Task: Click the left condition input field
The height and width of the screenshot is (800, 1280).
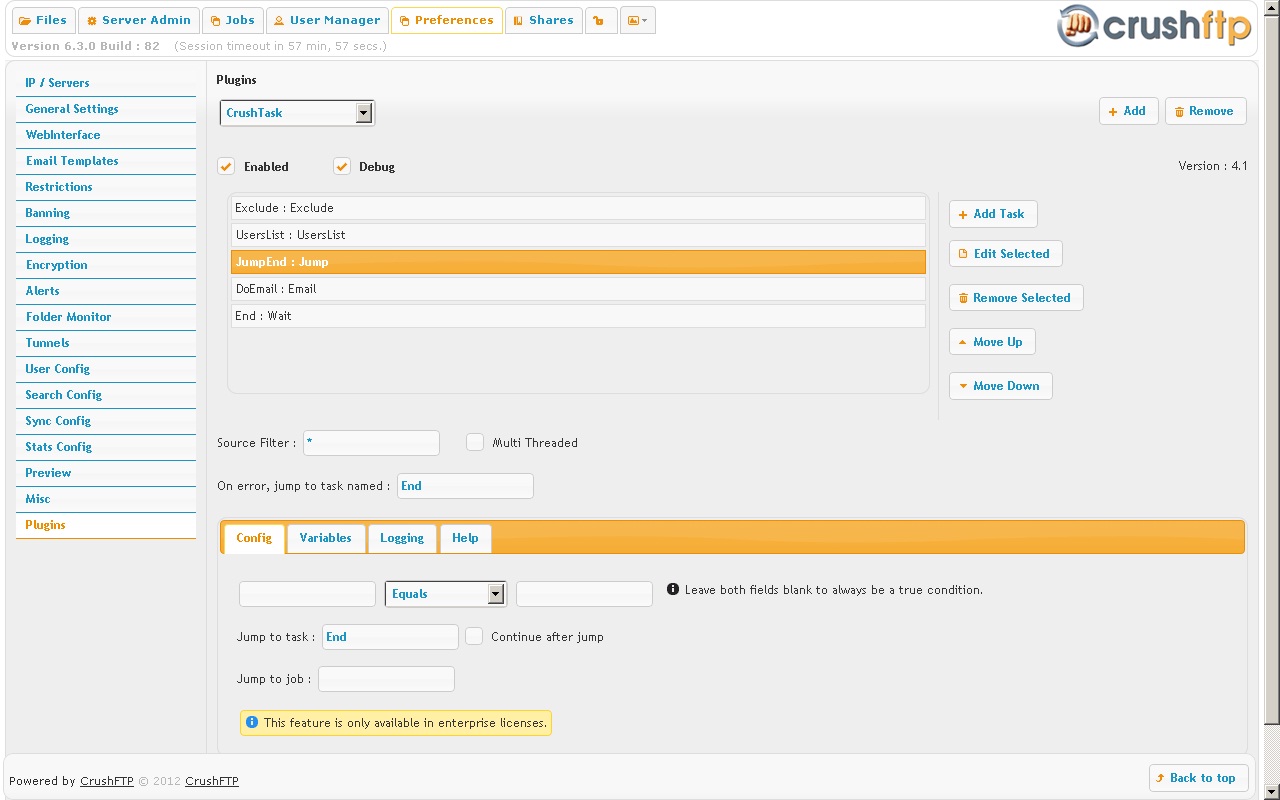Action: 307,594
